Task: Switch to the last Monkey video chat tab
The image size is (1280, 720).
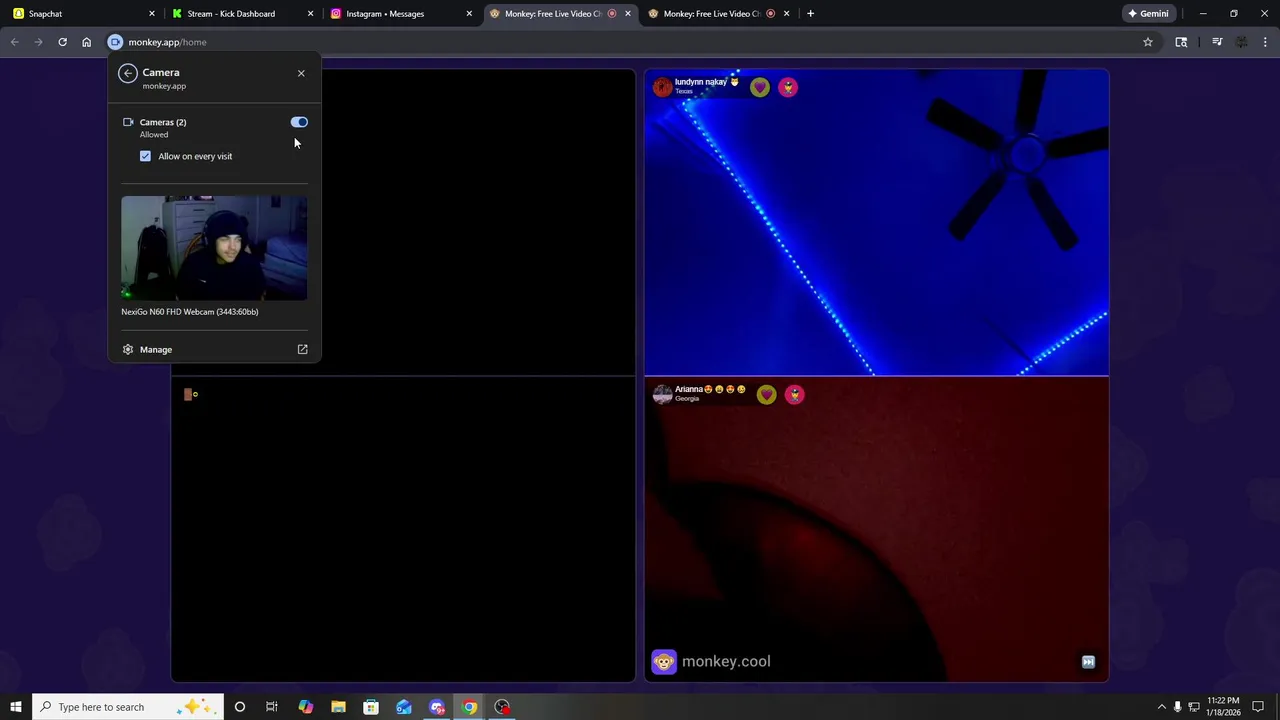Action: [x=718, y=14]
